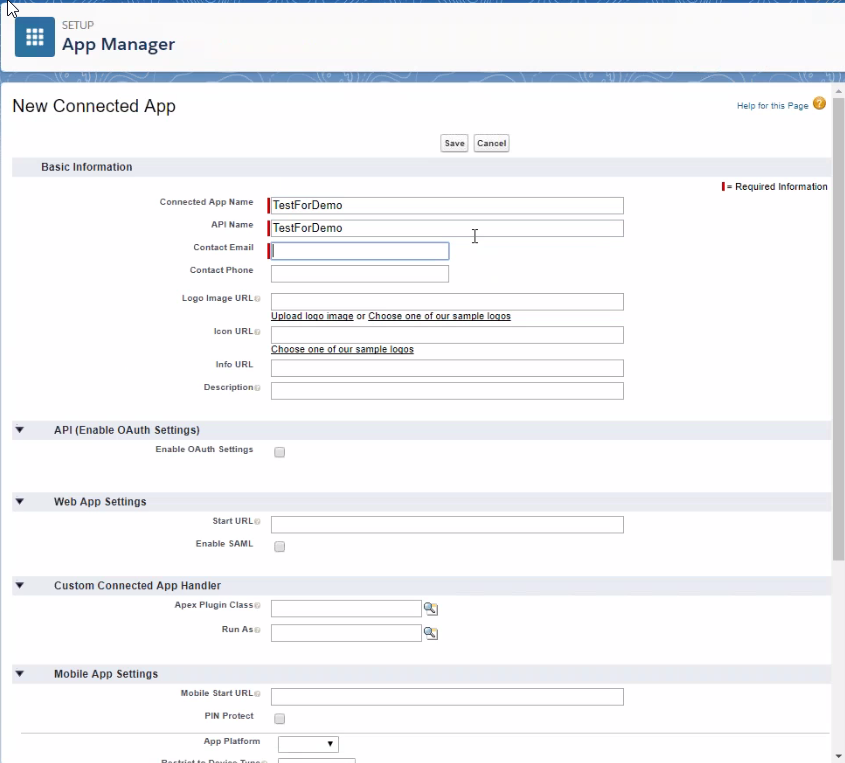Toggle the Enable SAML checkbox

pos(280,547)
